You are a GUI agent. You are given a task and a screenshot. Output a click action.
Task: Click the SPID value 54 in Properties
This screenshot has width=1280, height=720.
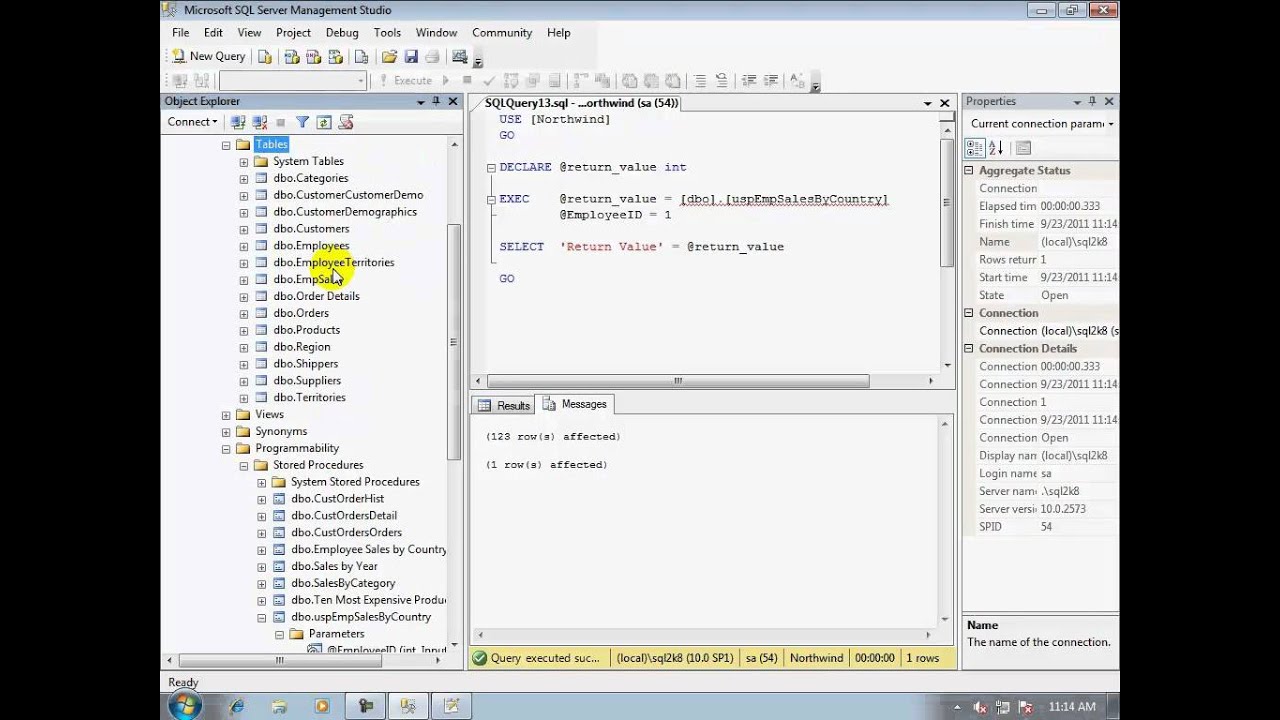pos(1046,527)
